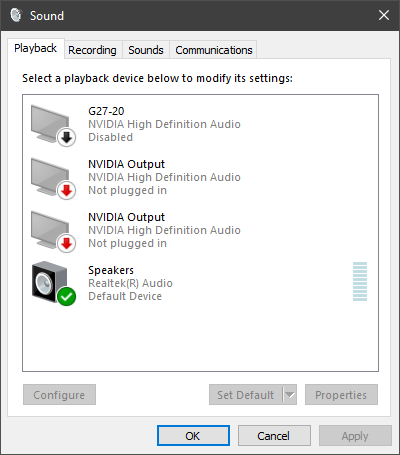Switch to the Communications tab
Image resolution: width=400 pixels, height=455 pixels.
[x=214, y=50]
